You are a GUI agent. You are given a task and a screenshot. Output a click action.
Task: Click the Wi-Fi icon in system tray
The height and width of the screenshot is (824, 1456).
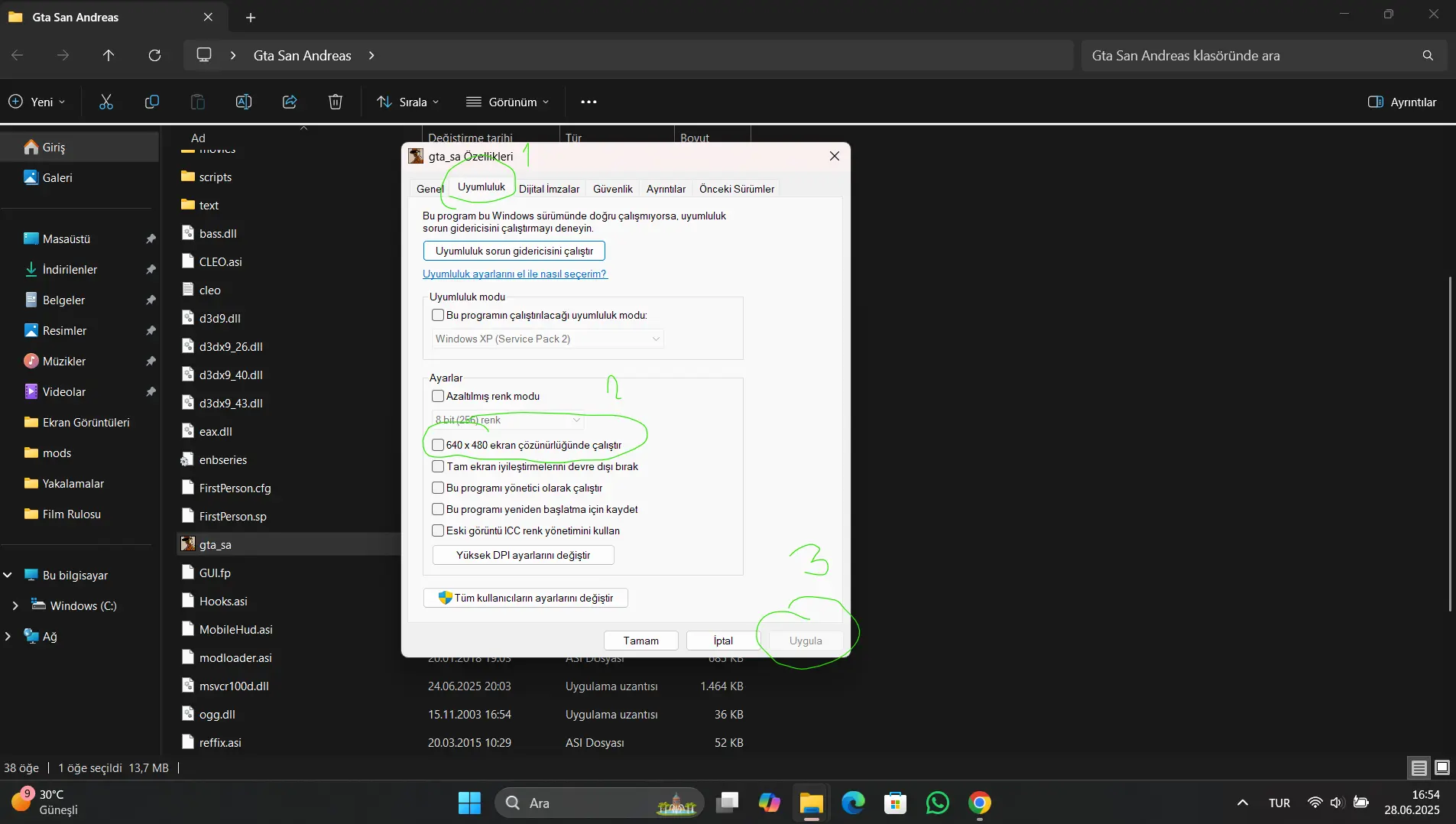pos(1315,803)
